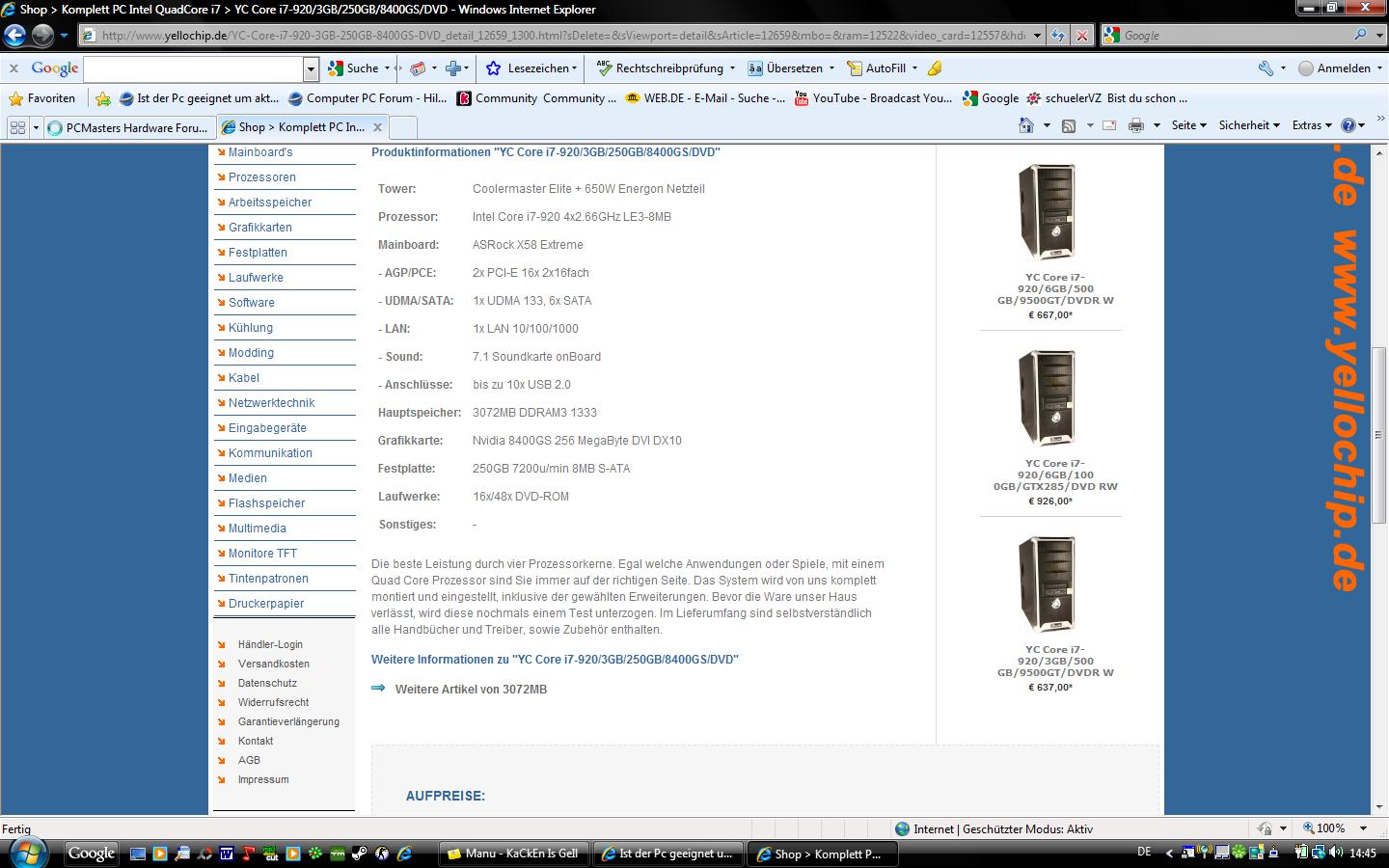Open the Google toolbar search box dropdown
This screenshot has width=1389, height=868.
coord(311,69)
